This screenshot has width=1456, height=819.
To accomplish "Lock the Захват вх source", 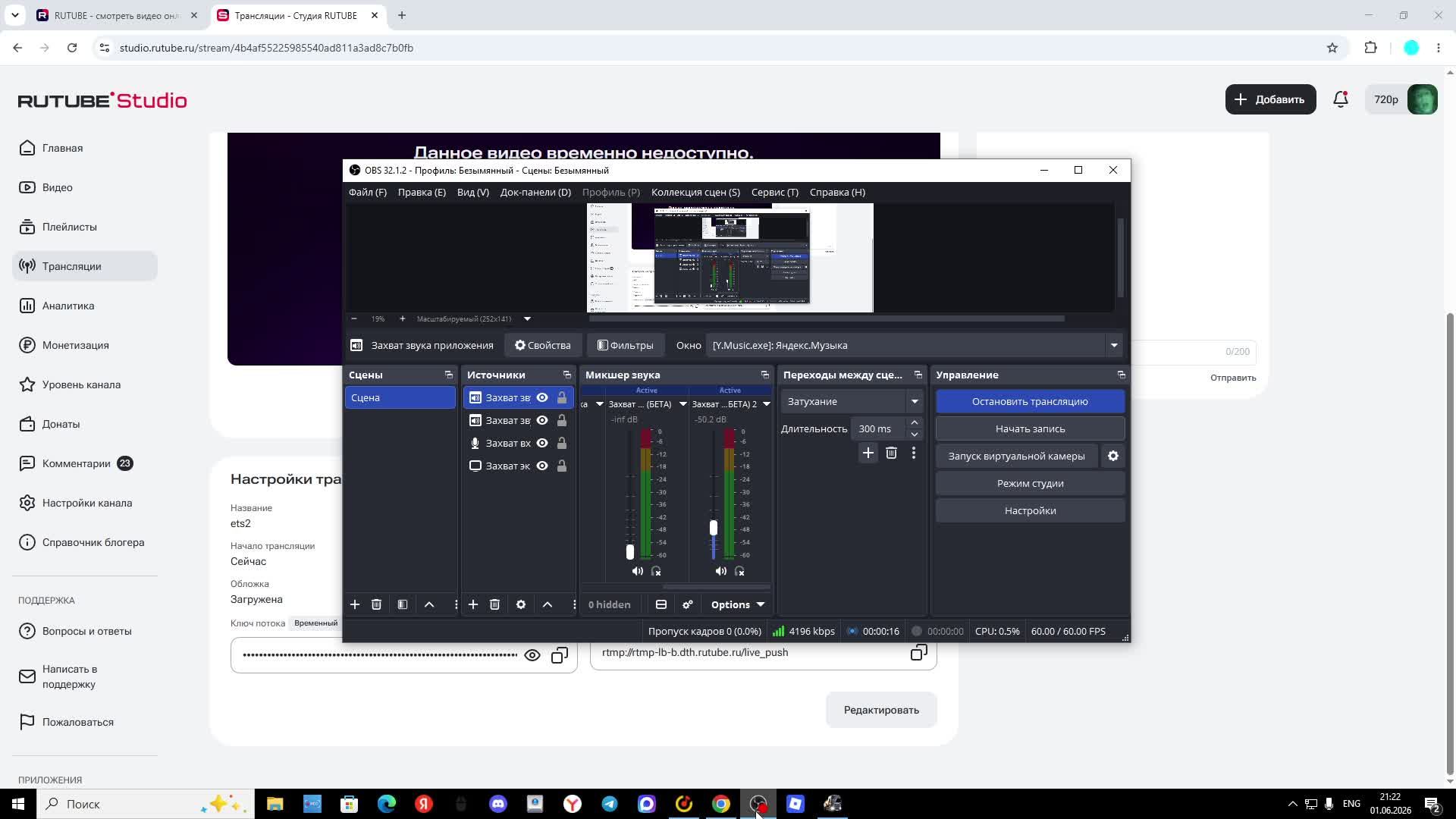I will click(x=562, y=443).
